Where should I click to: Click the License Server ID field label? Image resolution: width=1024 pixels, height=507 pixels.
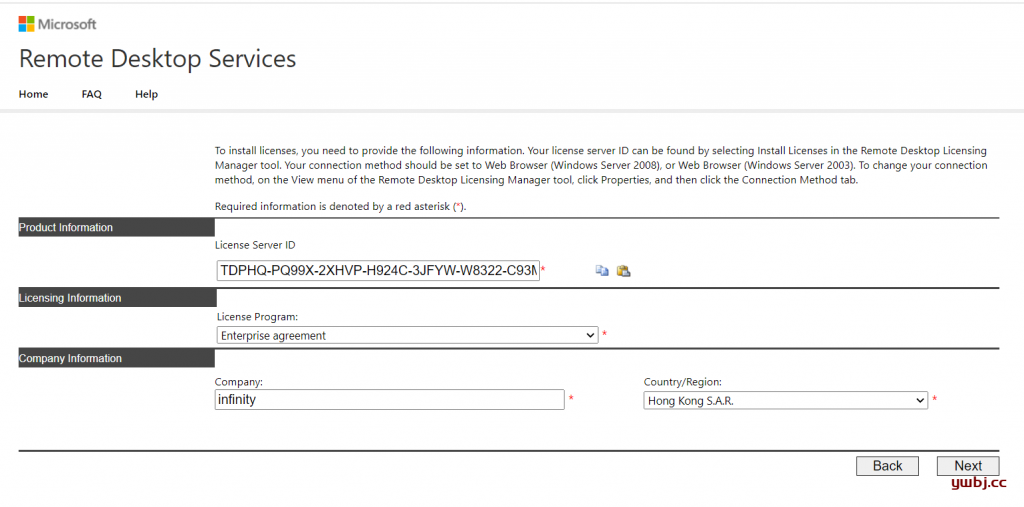(x=255, y=245)
